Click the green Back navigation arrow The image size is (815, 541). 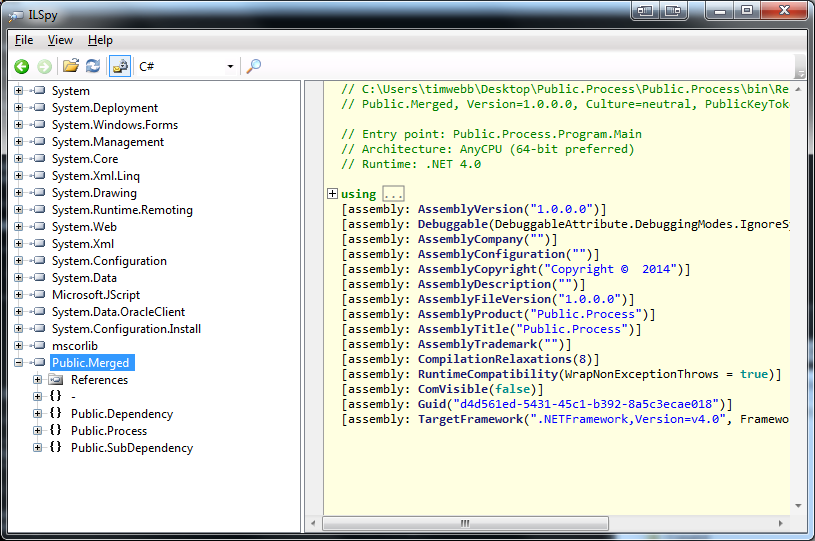click(x=21, y=66)
